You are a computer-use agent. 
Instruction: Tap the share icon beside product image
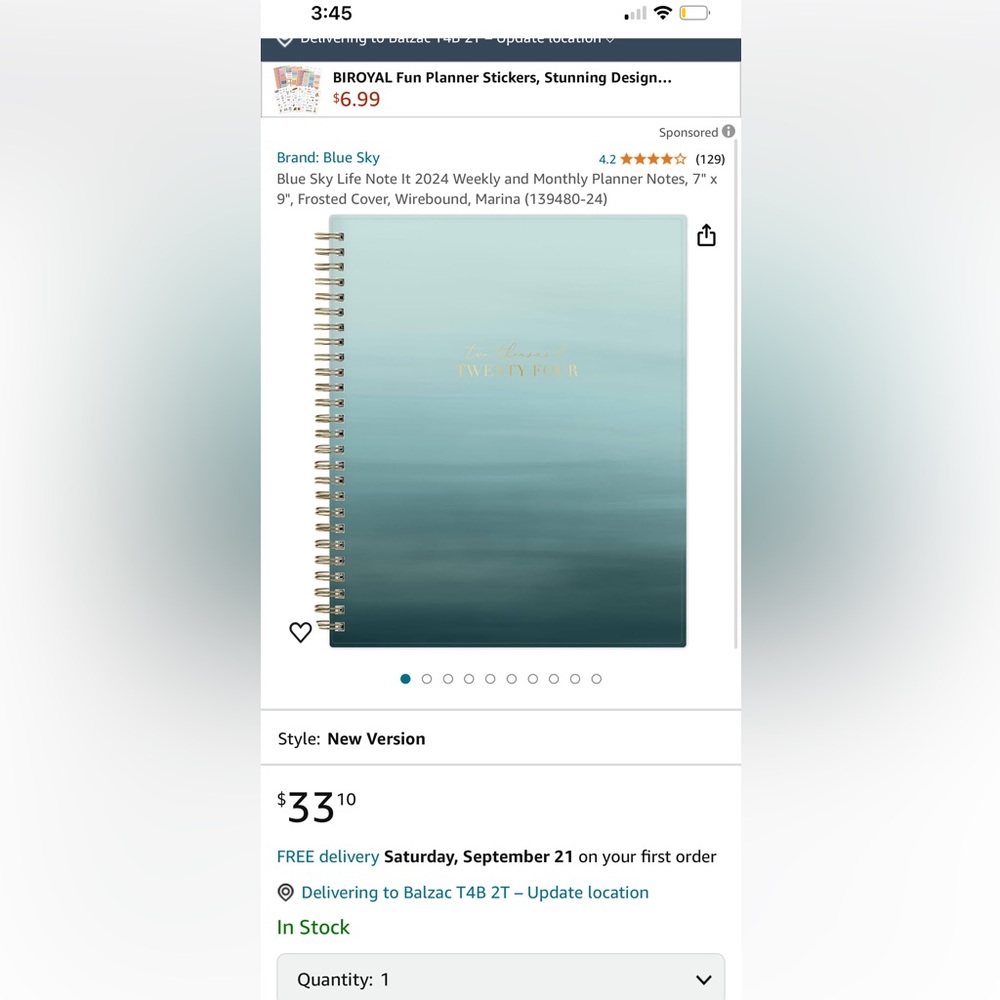(706, 235)
